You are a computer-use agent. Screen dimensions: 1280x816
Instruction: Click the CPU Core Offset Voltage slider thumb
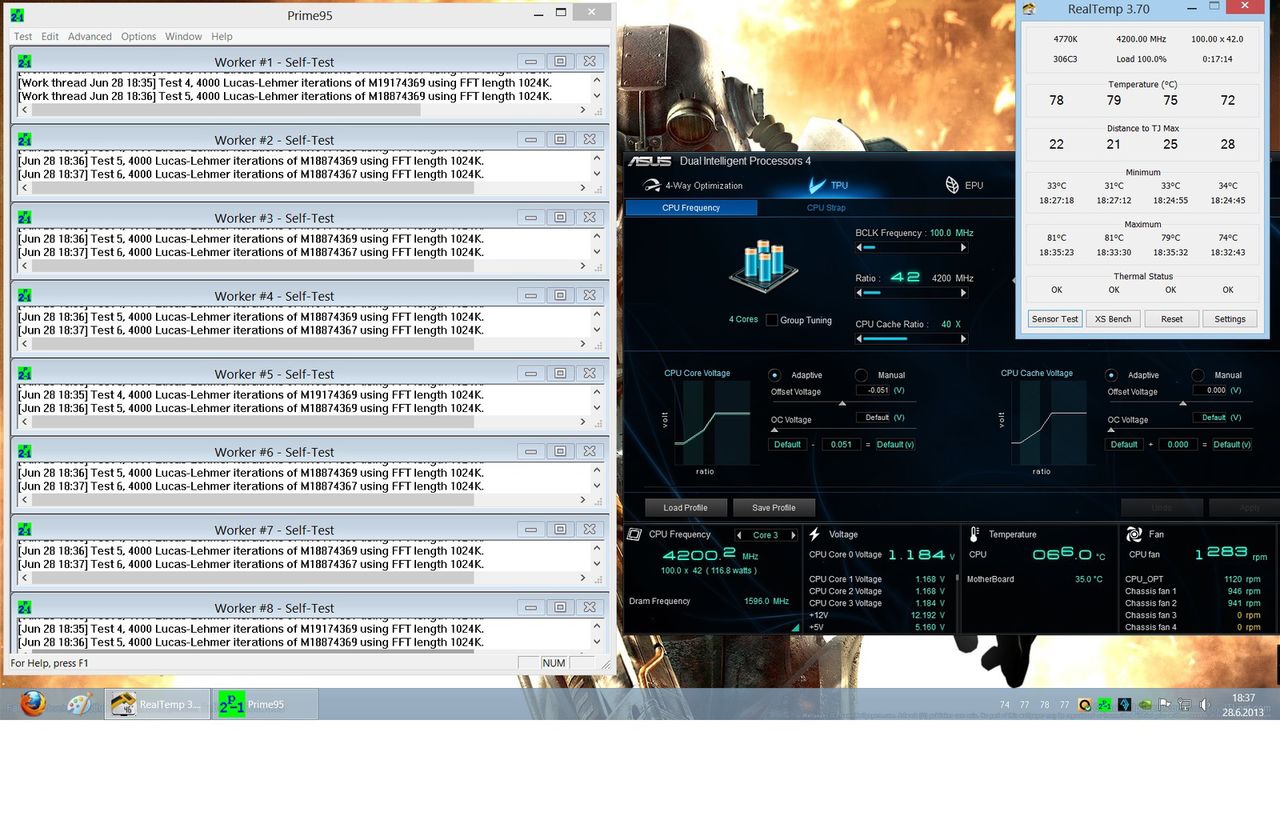click(x=842, y=403)
